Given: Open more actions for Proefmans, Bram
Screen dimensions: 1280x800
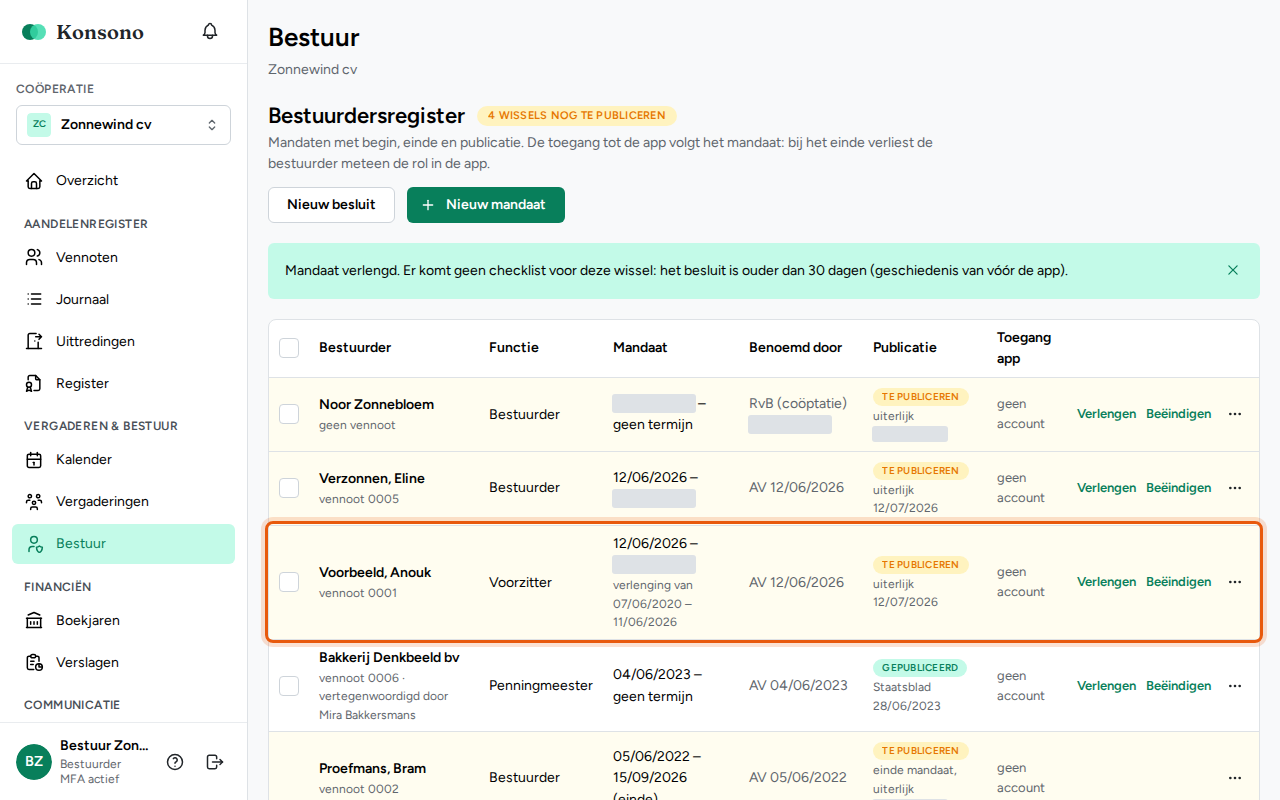Looking at the screenshot, I should pyautogui.click(x=1235, y=778).
